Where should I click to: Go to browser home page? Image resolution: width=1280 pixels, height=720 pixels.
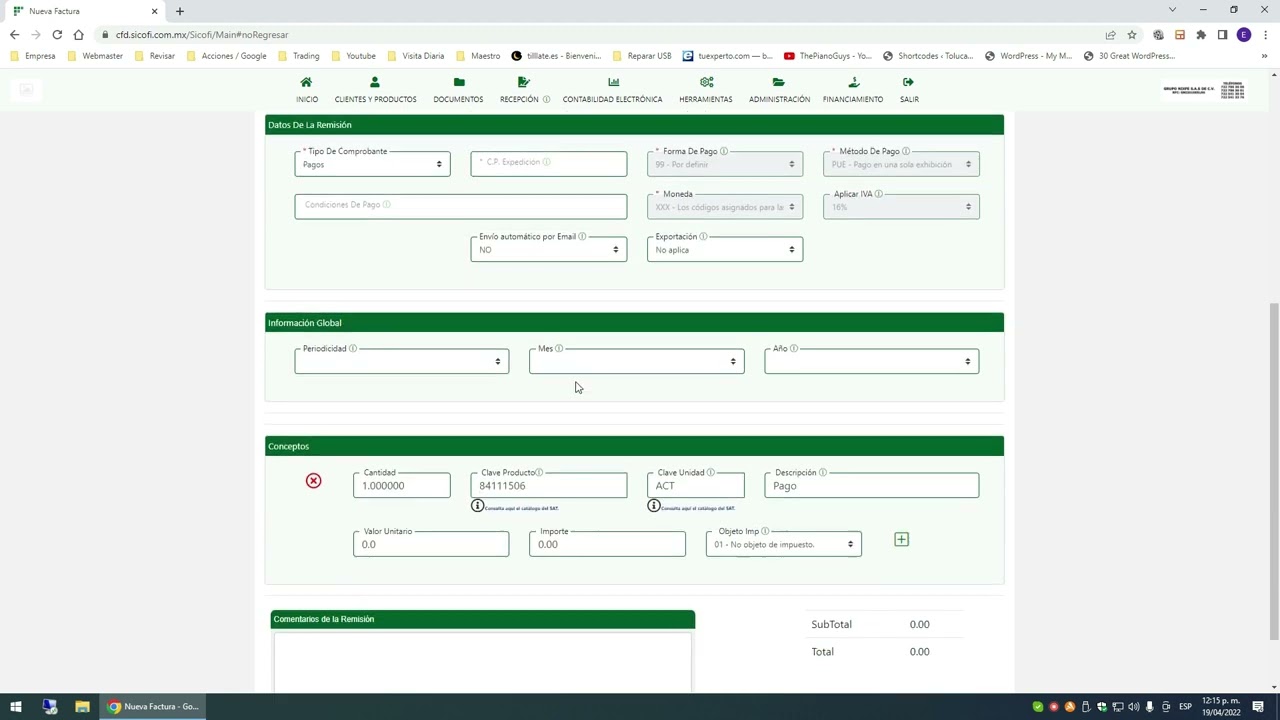(78, 35)
